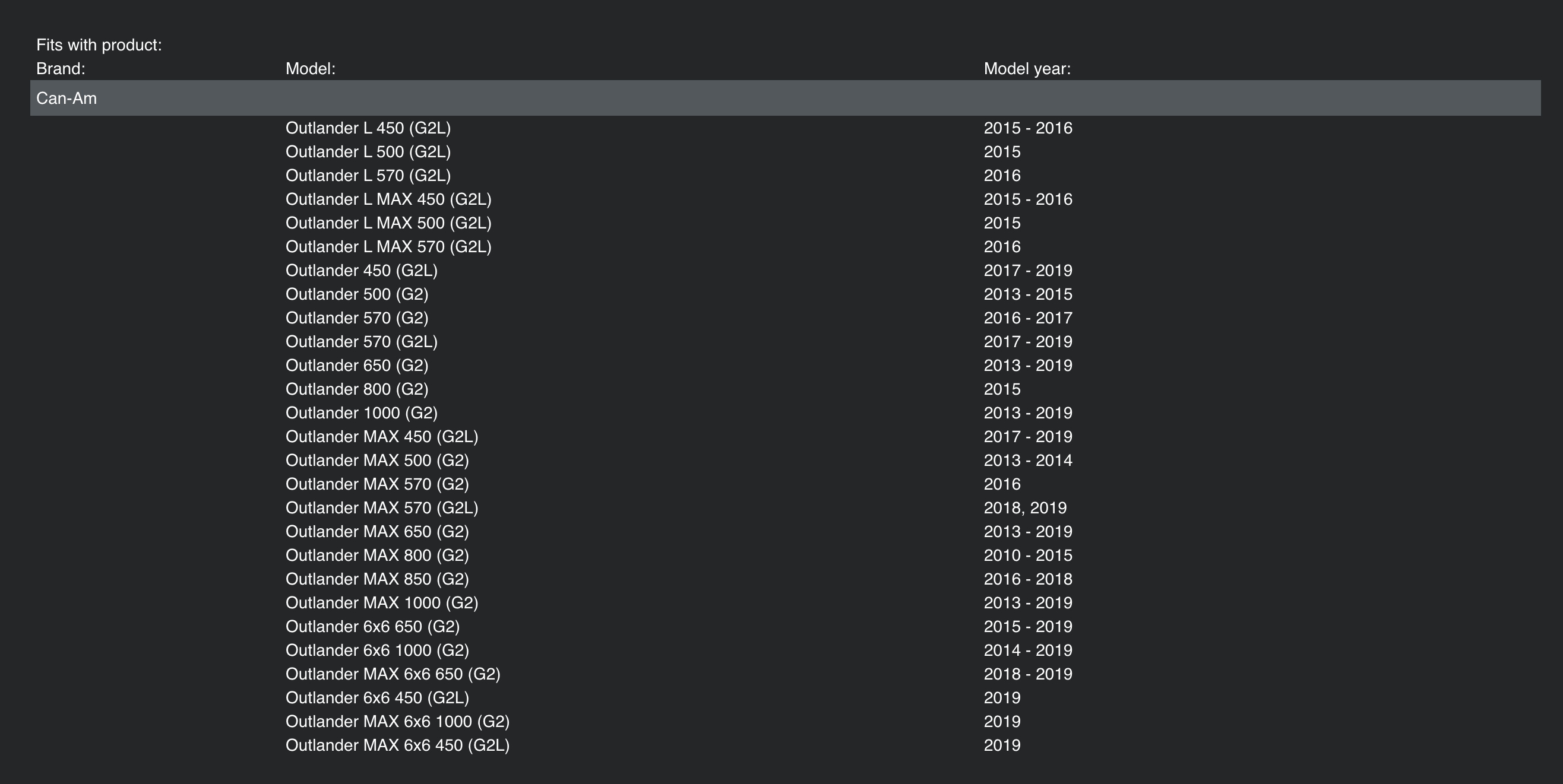
Task: Select 'Outlander L MAX 450 (G2L)' model
Action: [x=389, y=199]
